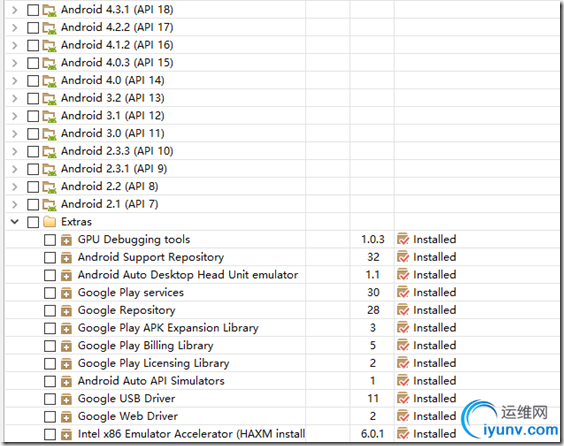This screenshot has height=446, width=564.
Task: Check the Android 2.3.3 (API 10) checkbox
Action: pos(33,151)
